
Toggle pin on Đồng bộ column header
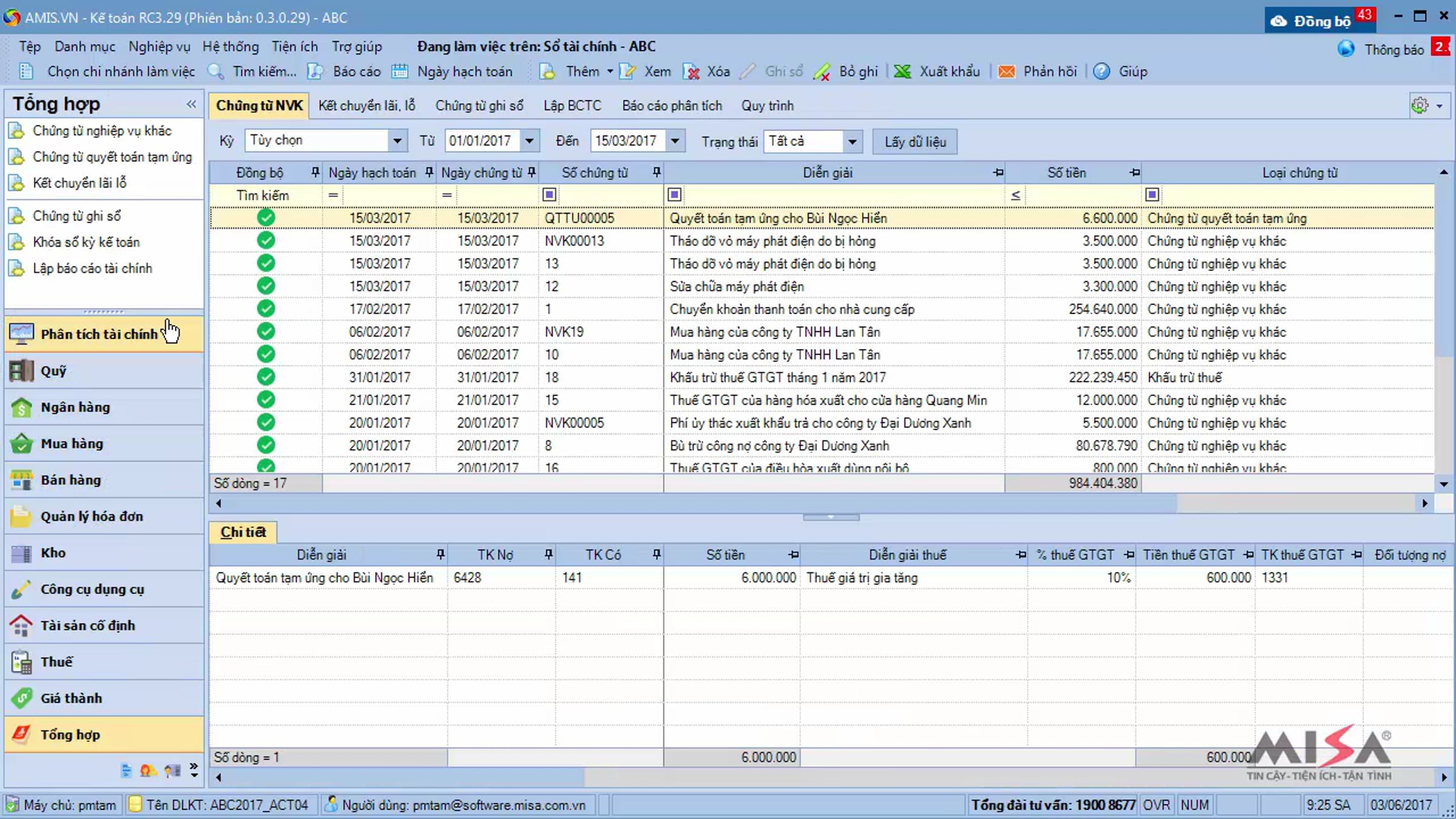[315, 172]
